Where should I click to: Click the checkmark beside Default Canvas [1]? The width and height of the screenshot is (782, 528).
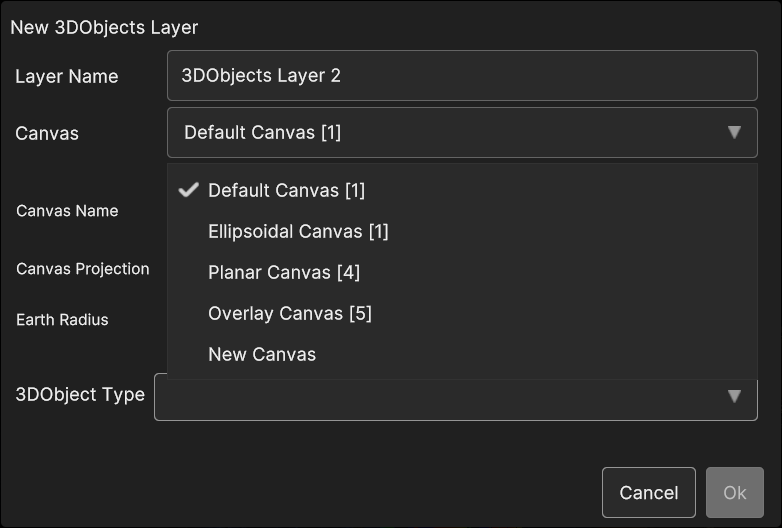coord(189,190)
